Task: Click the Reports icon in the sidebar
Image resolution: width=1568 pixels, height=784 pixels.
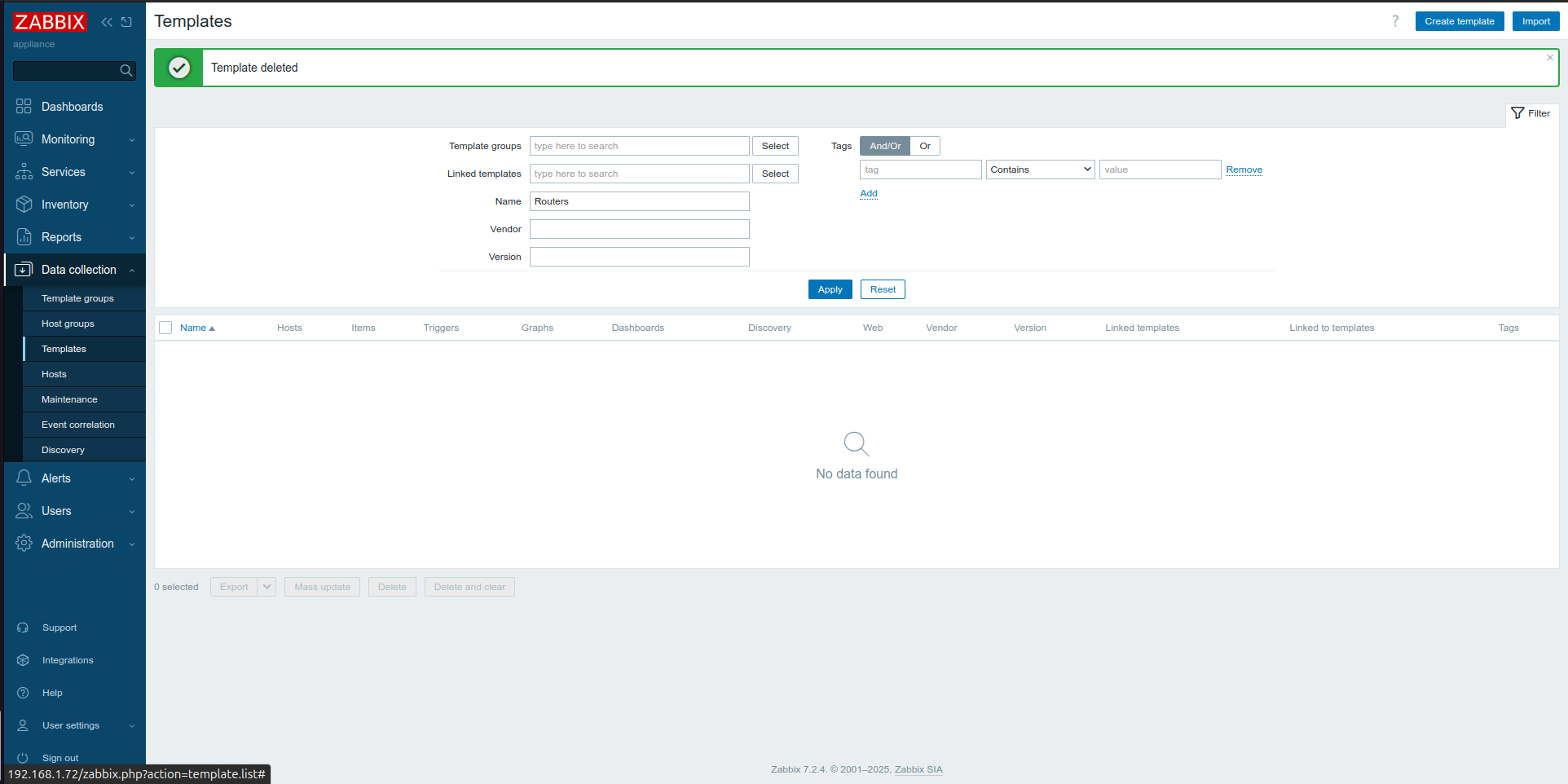Action: coord(24,236)
